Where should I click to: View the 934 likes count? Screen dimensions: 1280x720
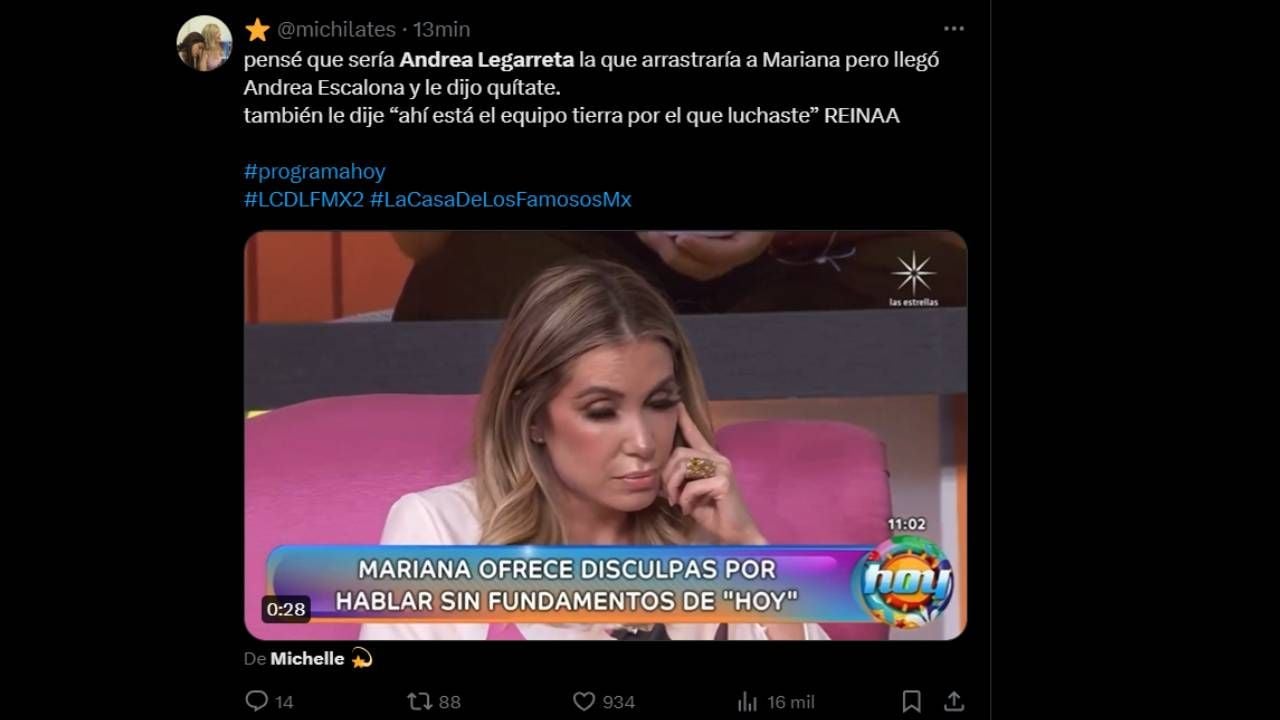coord(618,702)
